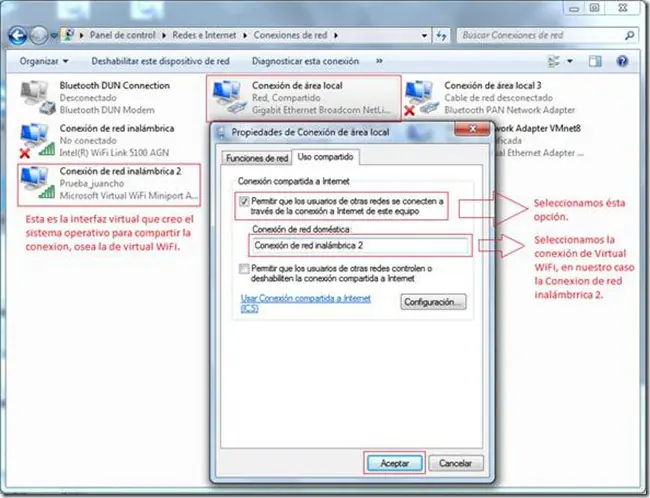Image resolution: width=650 pixels, height=498 pixels.
Task: Click the change view icon
Action: pyautogui.click(x=554, y=61)
